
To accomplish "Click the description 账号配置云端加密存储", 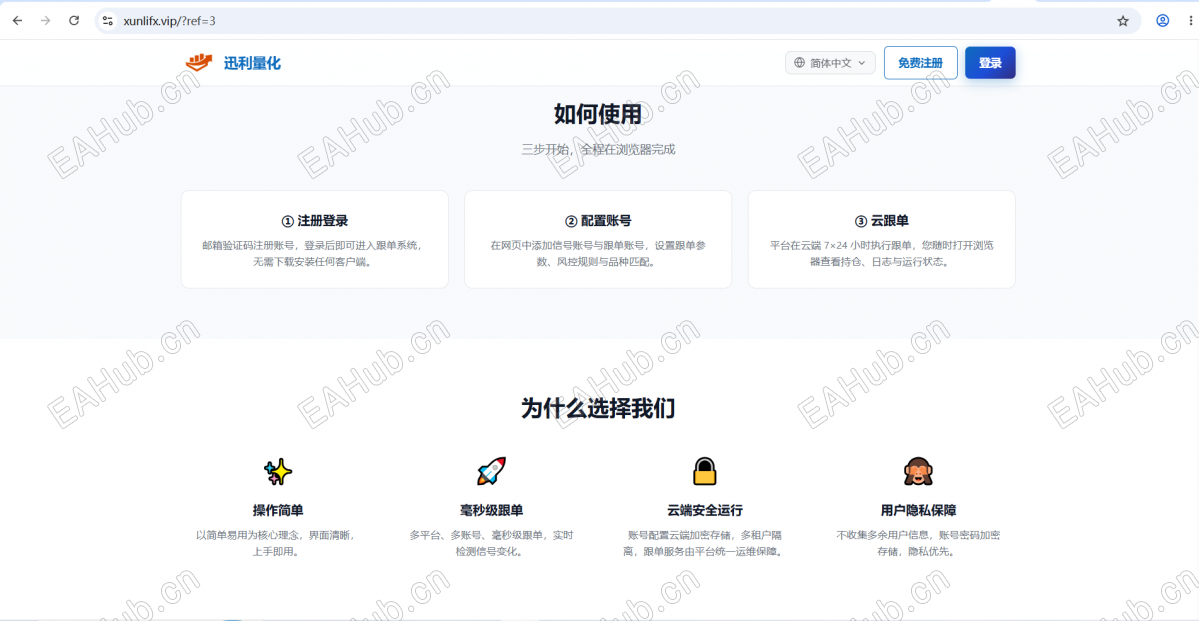I will click(681, 535).
